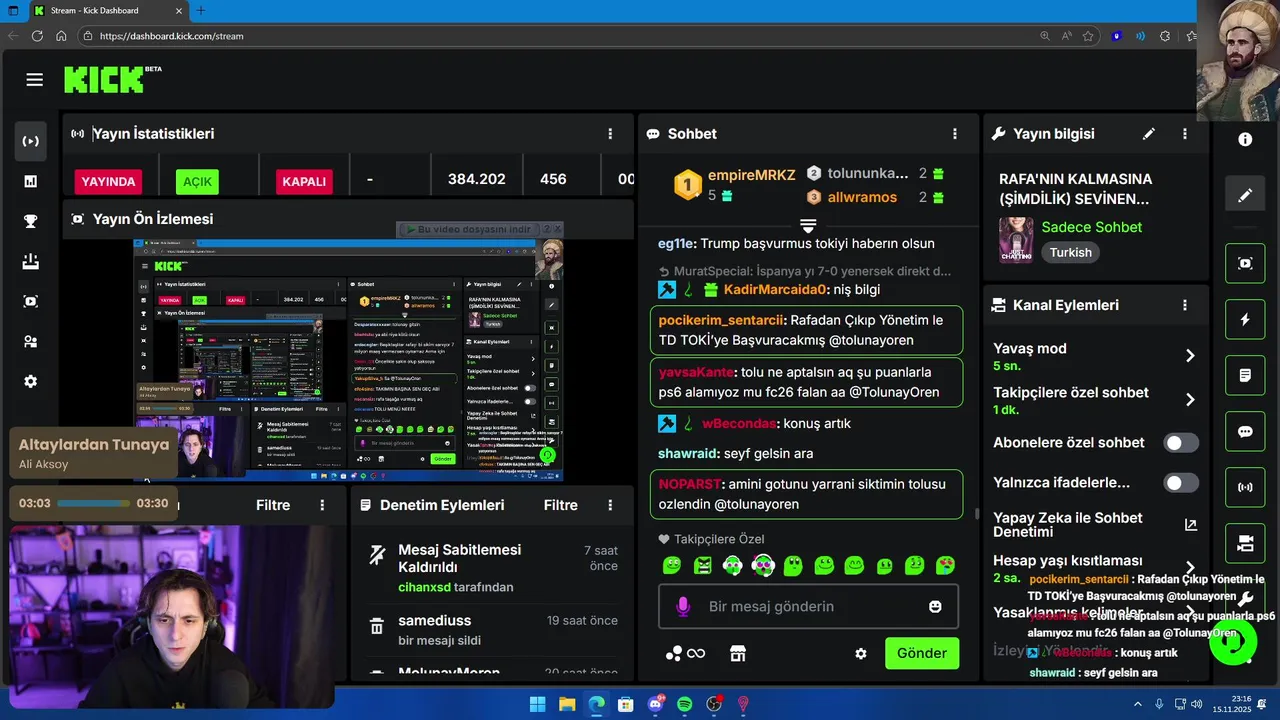The height and width of the screenshot is (720, 1280).
Task: Click the browser address bar URL
Action: [172, 36]
